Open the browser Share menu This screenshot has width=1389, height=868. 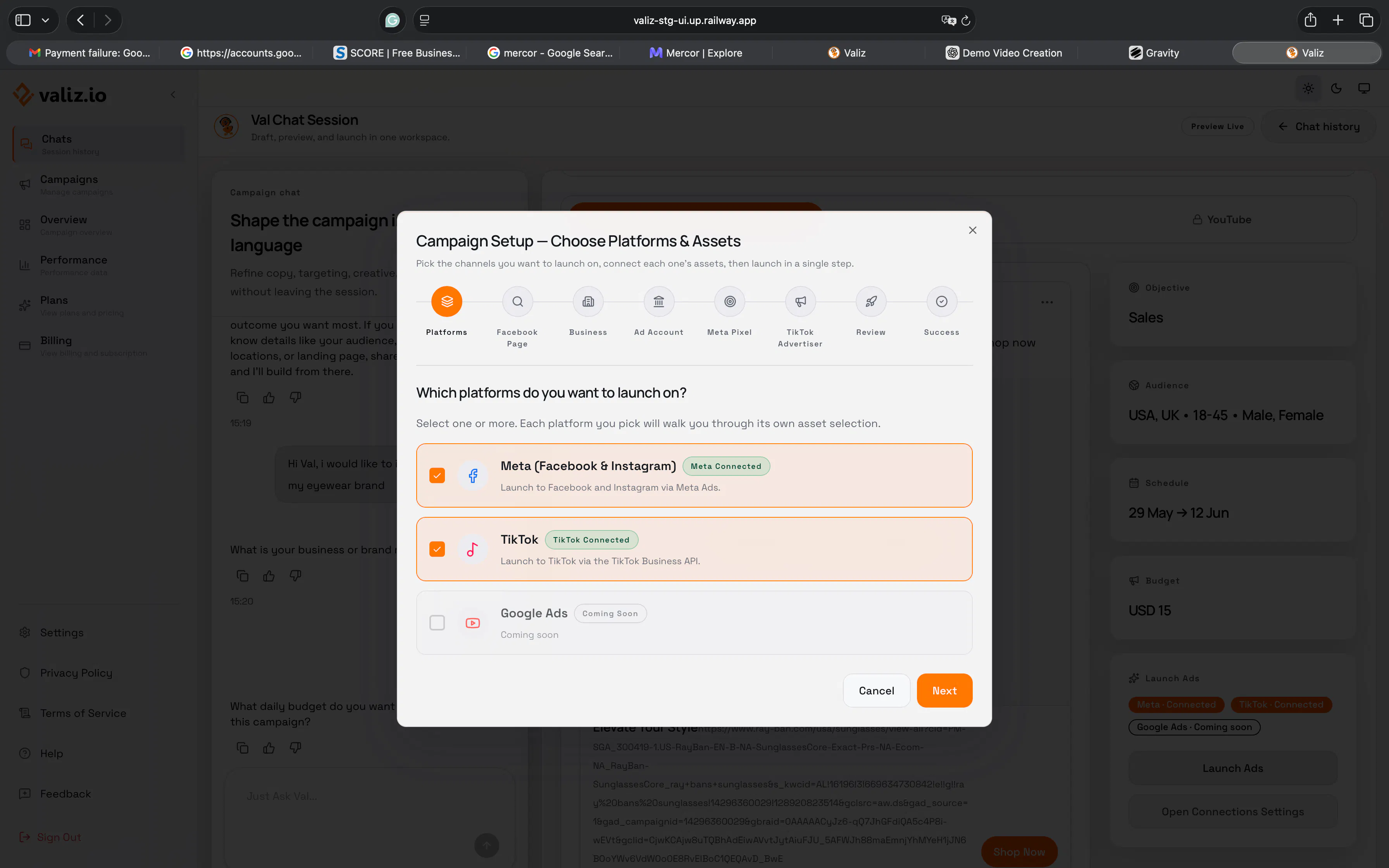pos(1310,20)
